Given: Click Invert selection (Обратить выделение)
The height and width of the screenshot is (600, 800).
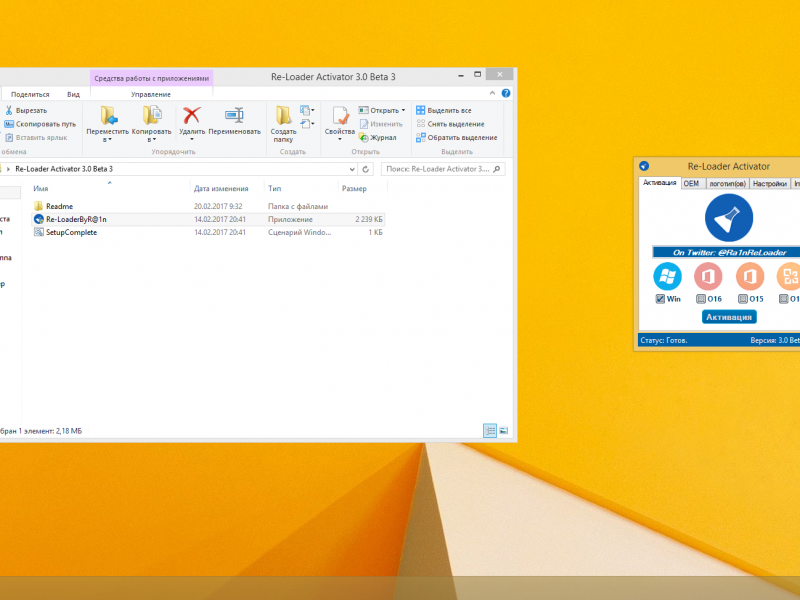Looking at the screenshot, I should point(456,138).
